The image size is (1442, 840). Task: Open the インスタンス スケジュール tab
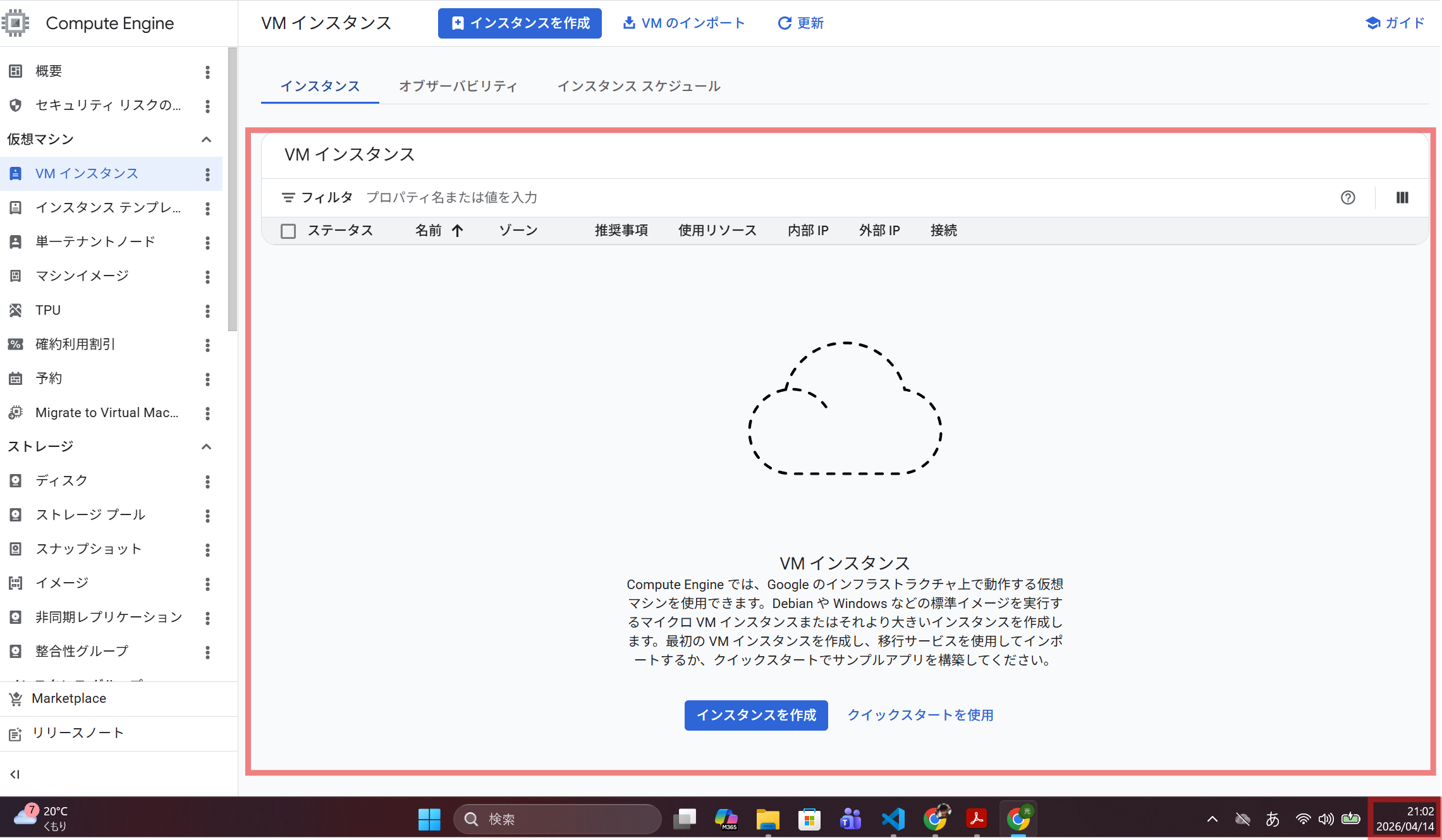pyautogui.click(x=639, y=86)
